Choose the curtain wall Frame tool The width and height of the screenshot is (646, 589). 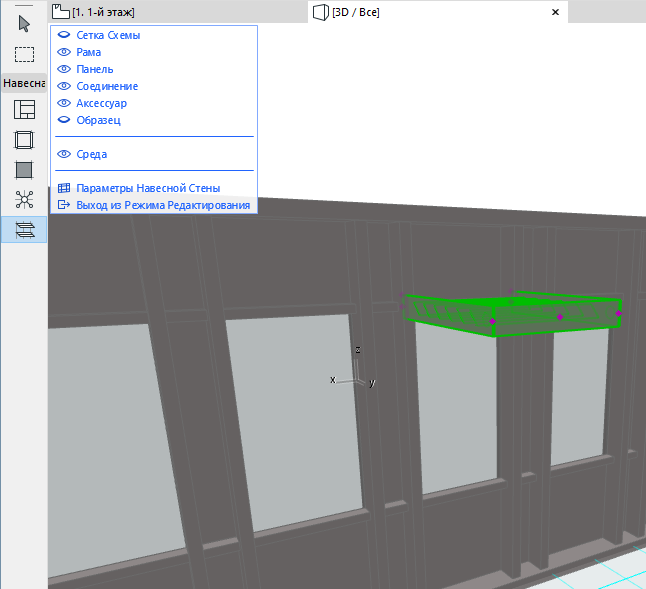click(24, 140)
